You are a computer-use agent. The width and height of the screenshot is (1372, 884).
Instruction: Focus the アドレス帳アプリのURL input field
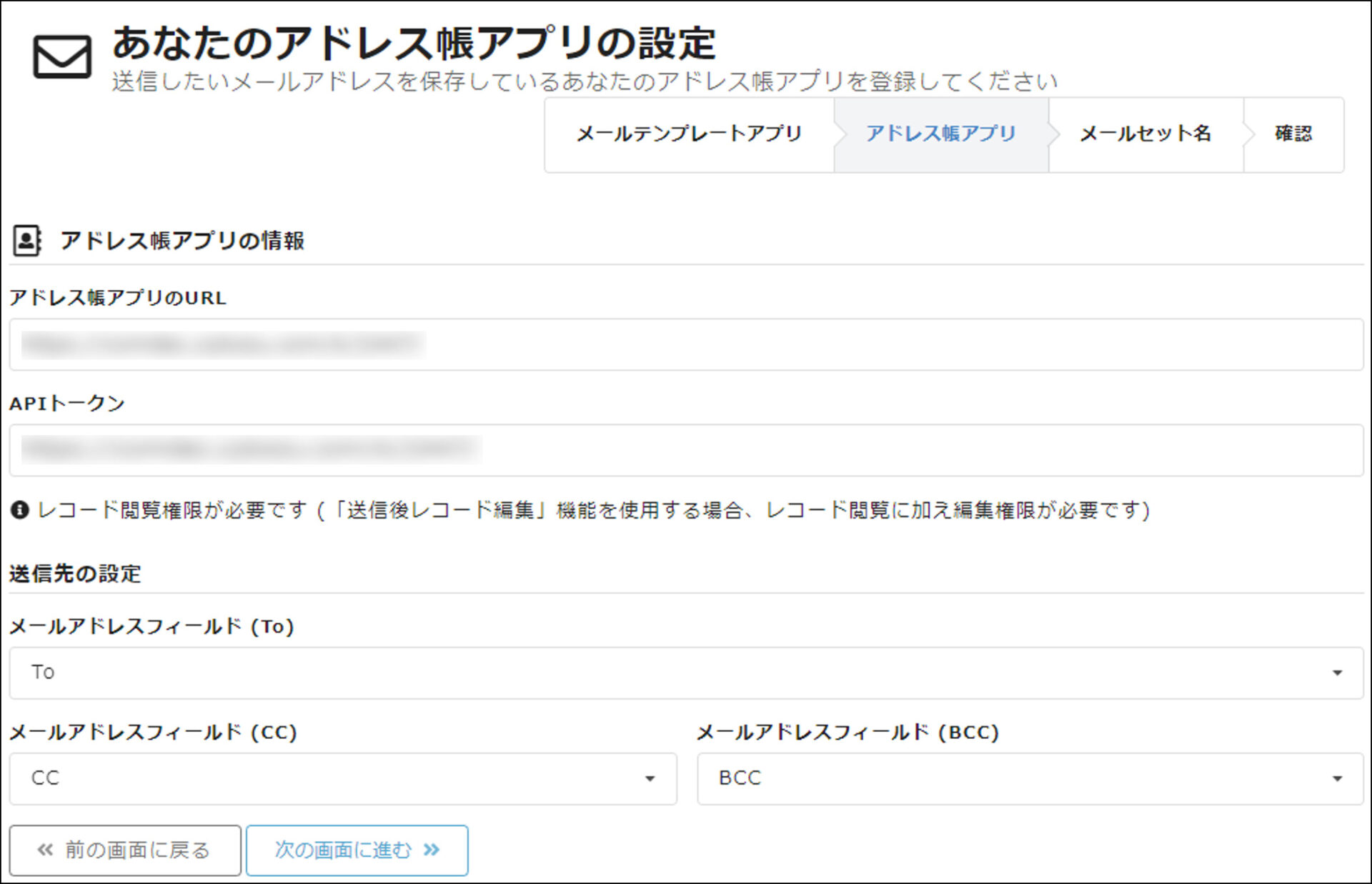point(686,344)
